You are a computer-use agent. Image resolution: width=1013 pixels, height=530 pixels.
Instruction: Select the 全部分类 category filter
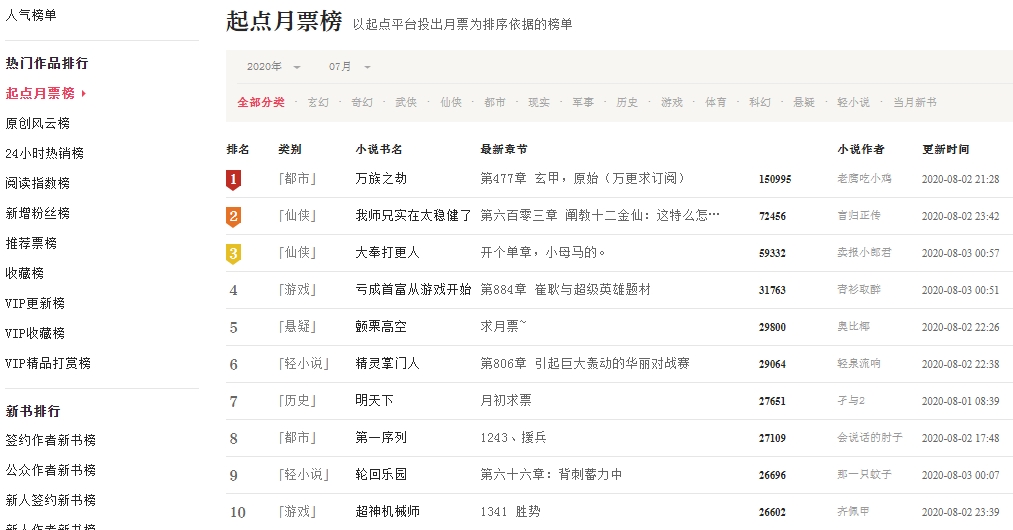click(x=260, y=102)
